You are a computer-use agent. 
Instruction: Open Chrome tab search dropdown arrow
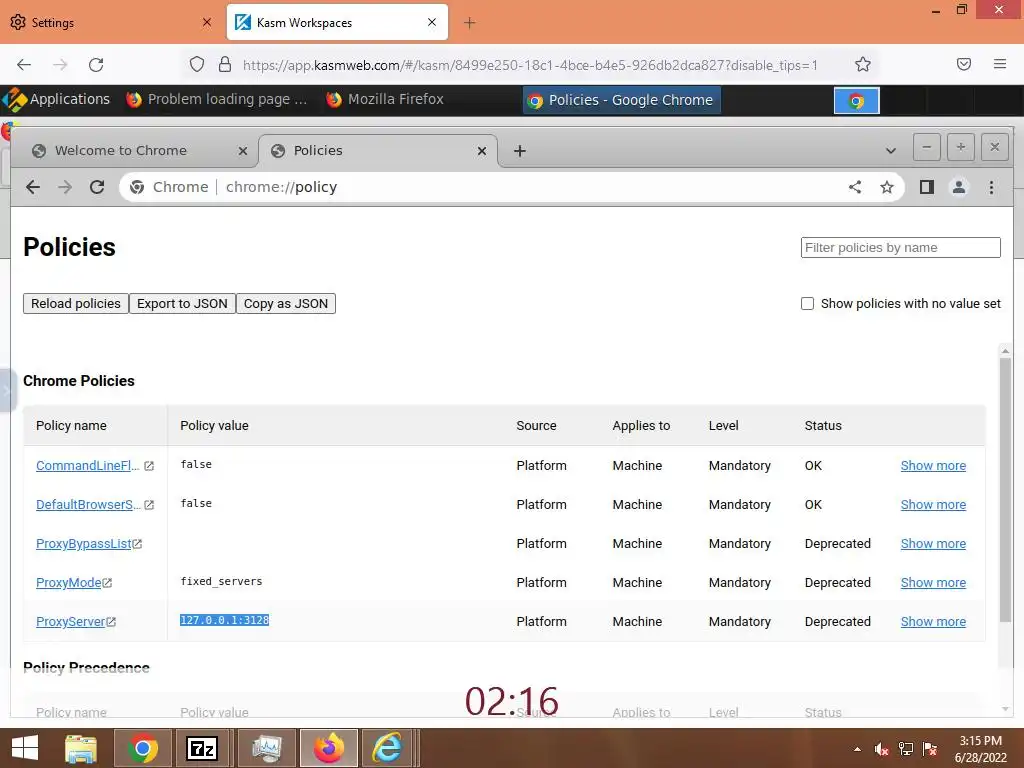coord(890,151)
